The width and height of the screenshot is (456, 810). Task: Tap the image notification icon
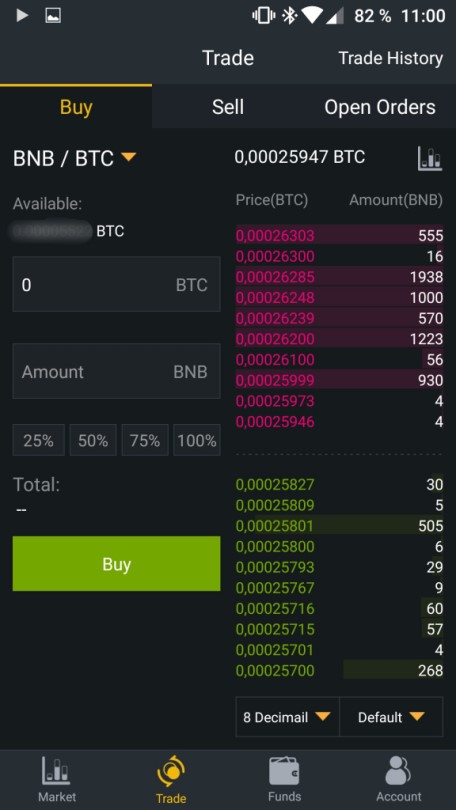(53, 16)
